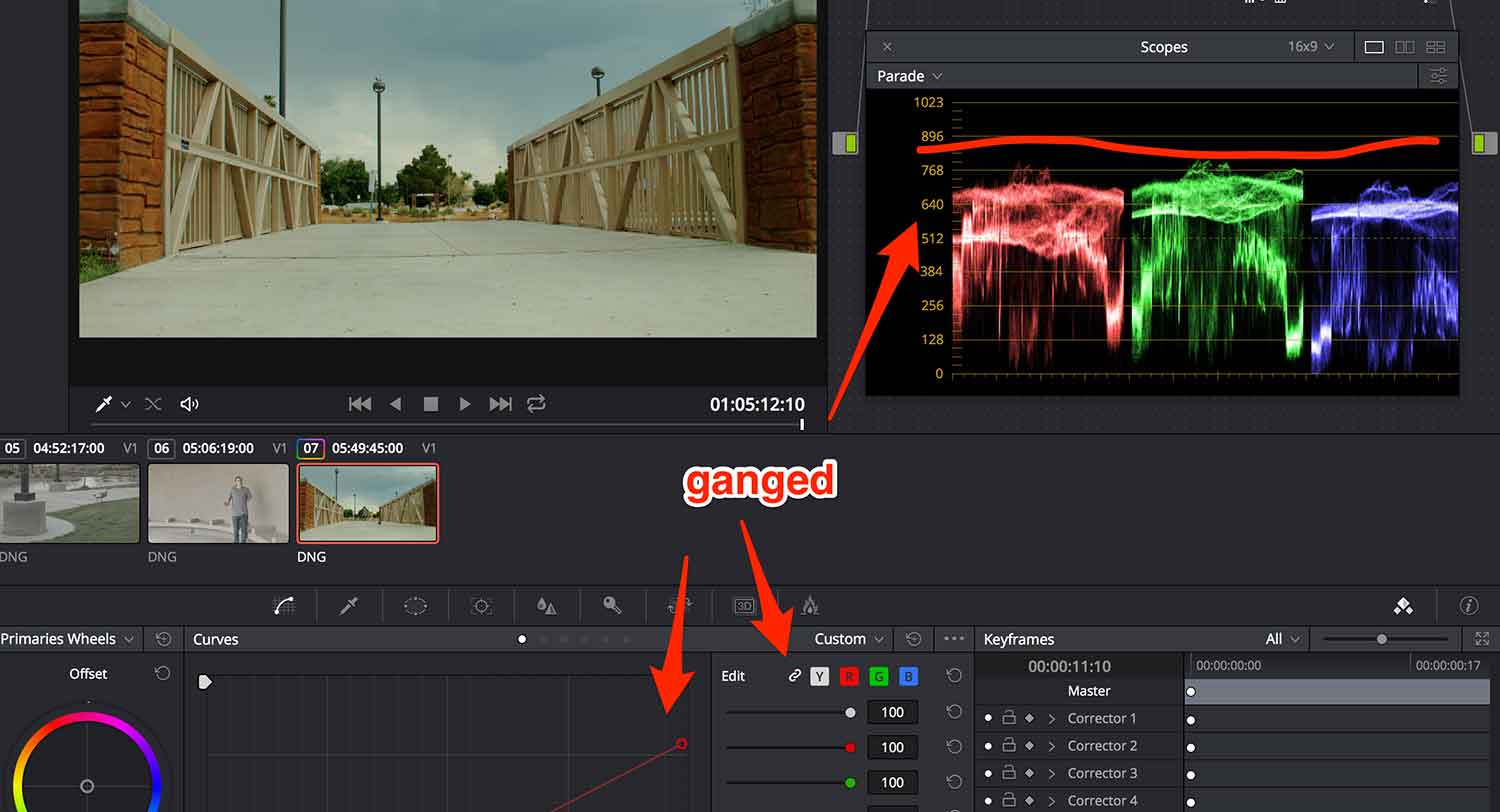Screen dimensions: 1500x812
Task: Open the Key palette
Action: tap(612, 605)
